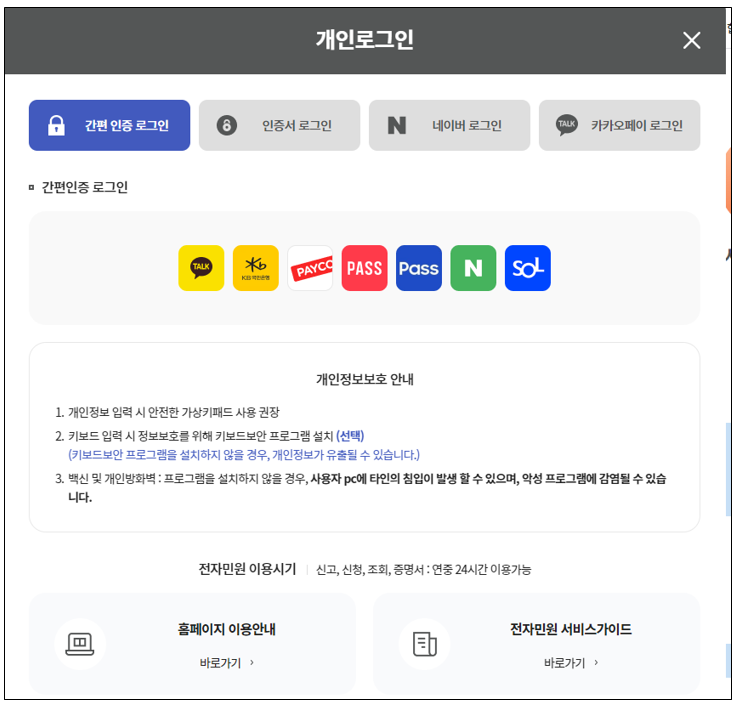
Task: Select PAYCO authentication icon
Action: coord(310,268)
